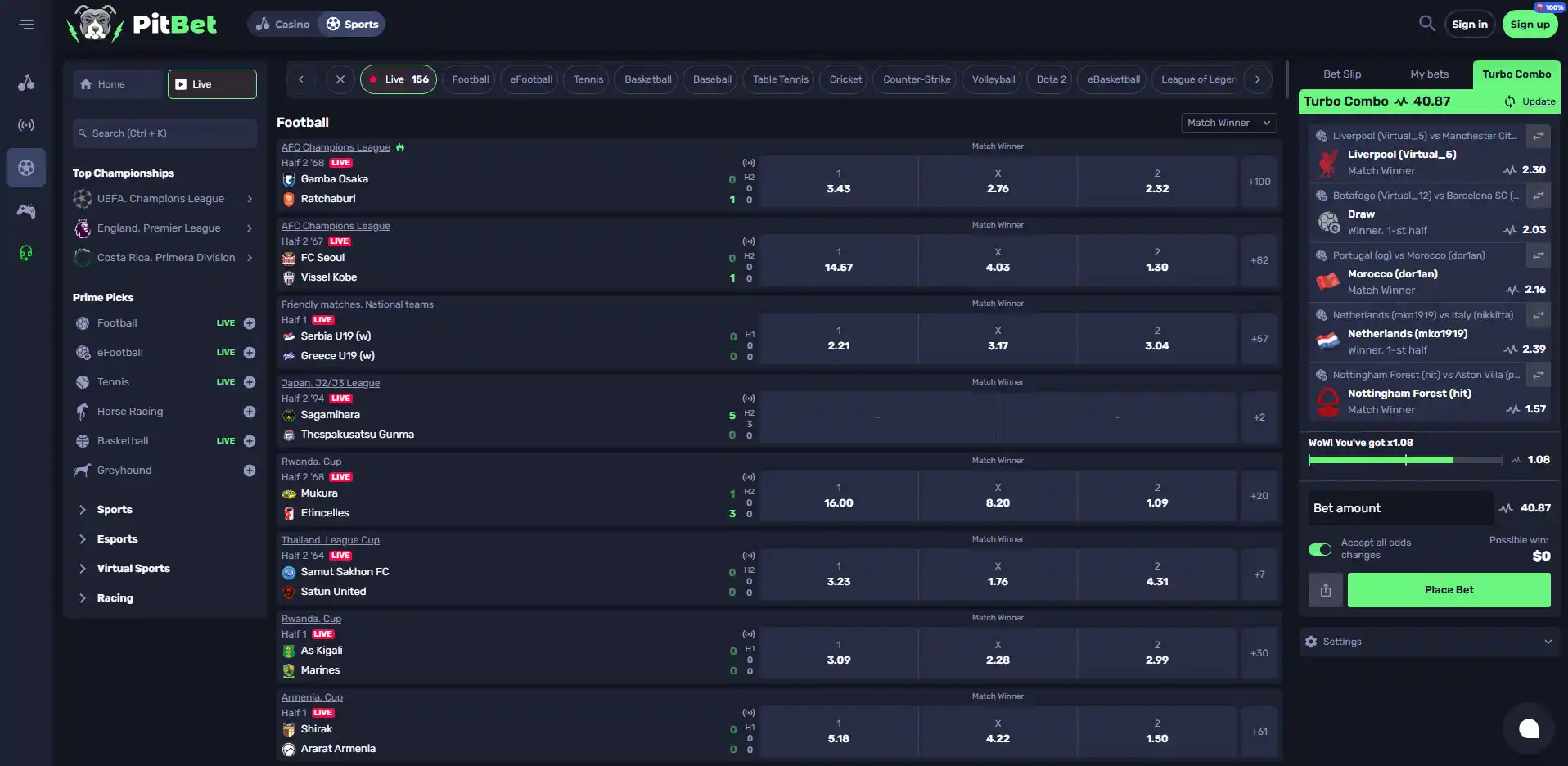Swap the Netherlands vs Italy selection
1568x766 pixels.
1539,315
